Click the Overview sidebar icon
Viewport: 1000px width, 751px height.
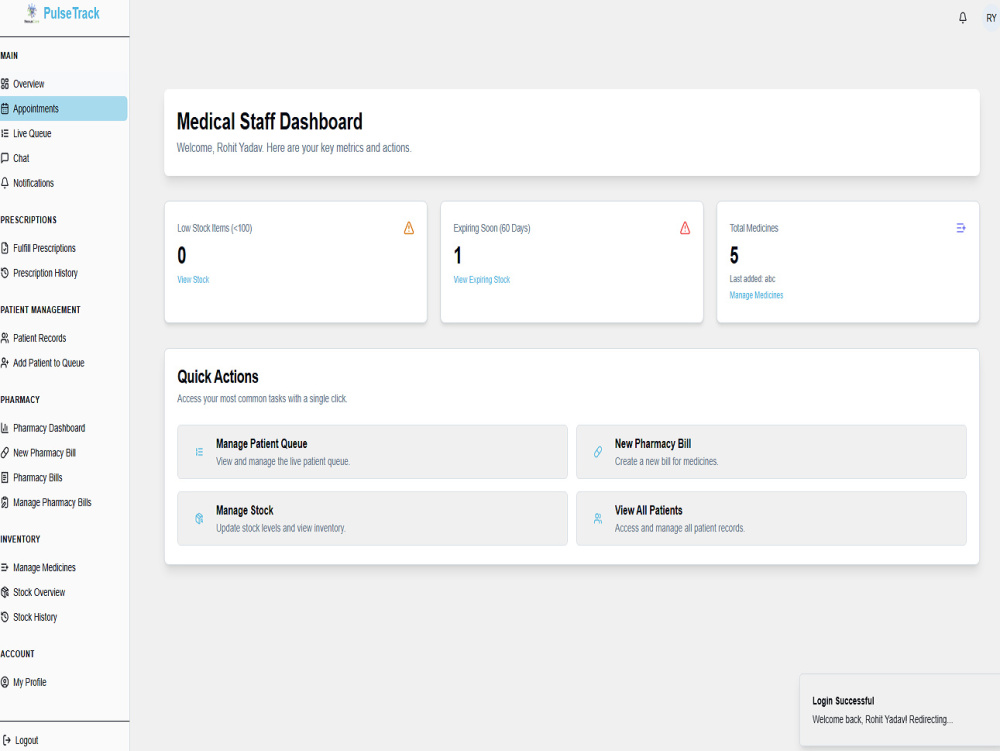pyautogui.click(x=5, y=84)
